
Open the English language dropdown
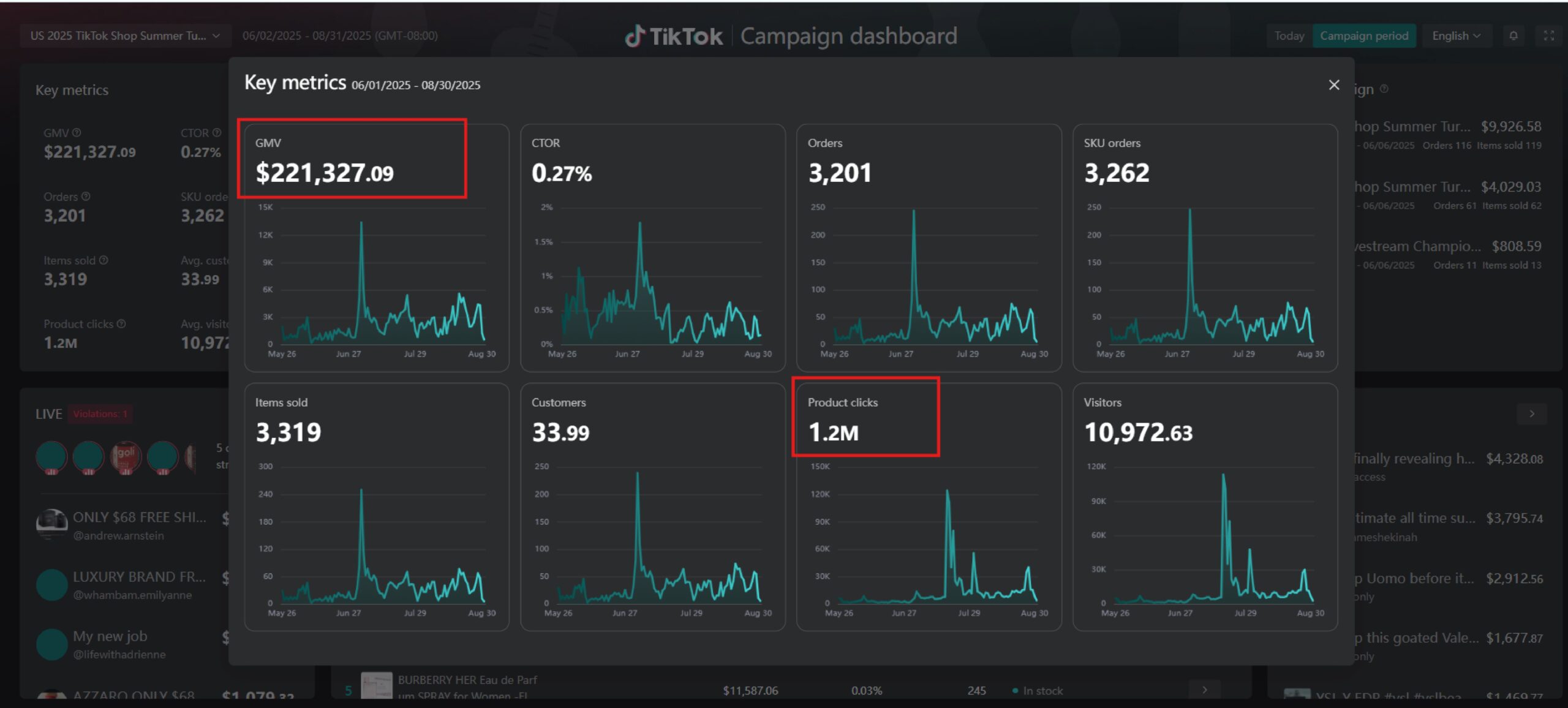pyautogui.click(x=1455, y=36)
